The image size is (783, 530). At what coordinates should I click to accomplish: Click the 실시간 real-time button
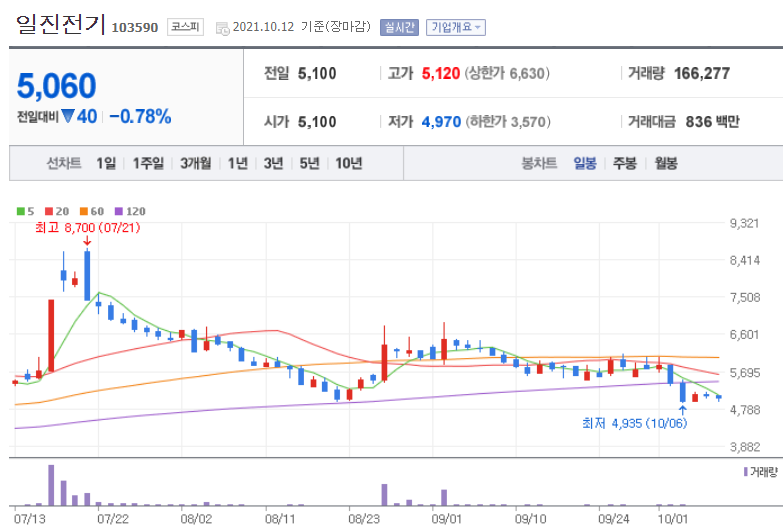point(399,27)
